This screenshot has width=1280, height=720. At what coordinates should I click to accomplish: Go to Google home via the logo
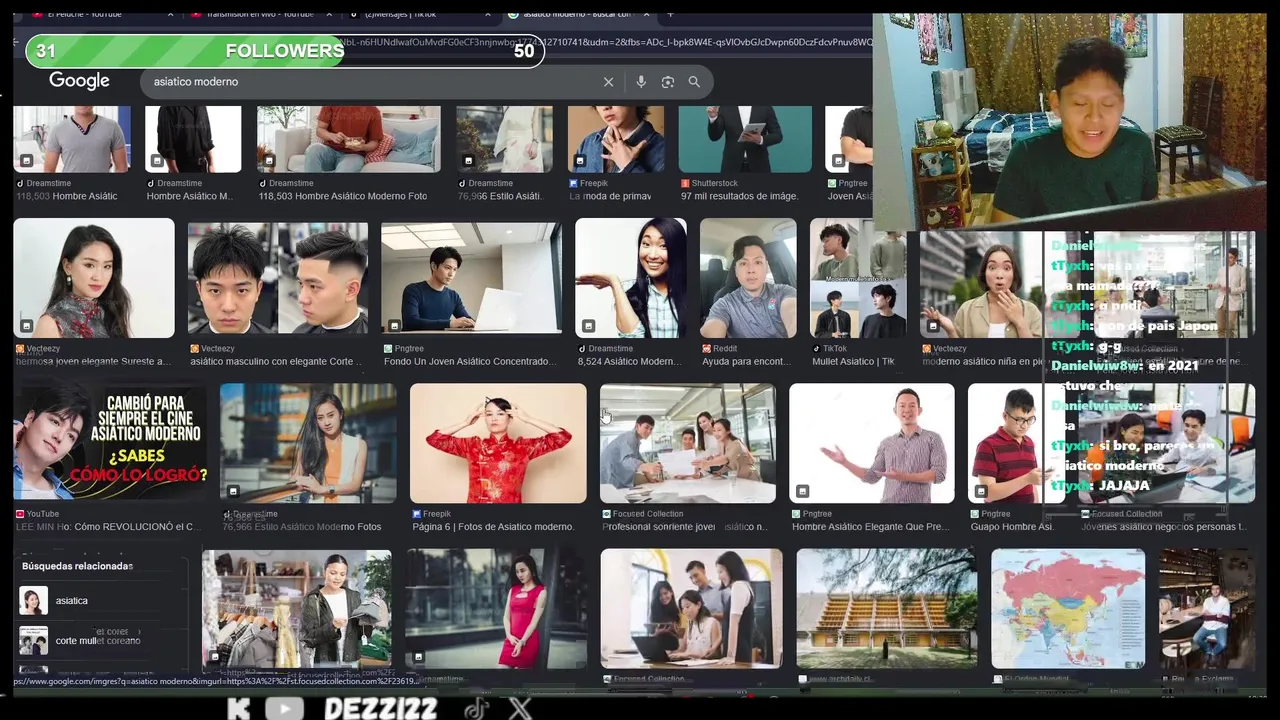pyautogui.click(x=79, y=81)
